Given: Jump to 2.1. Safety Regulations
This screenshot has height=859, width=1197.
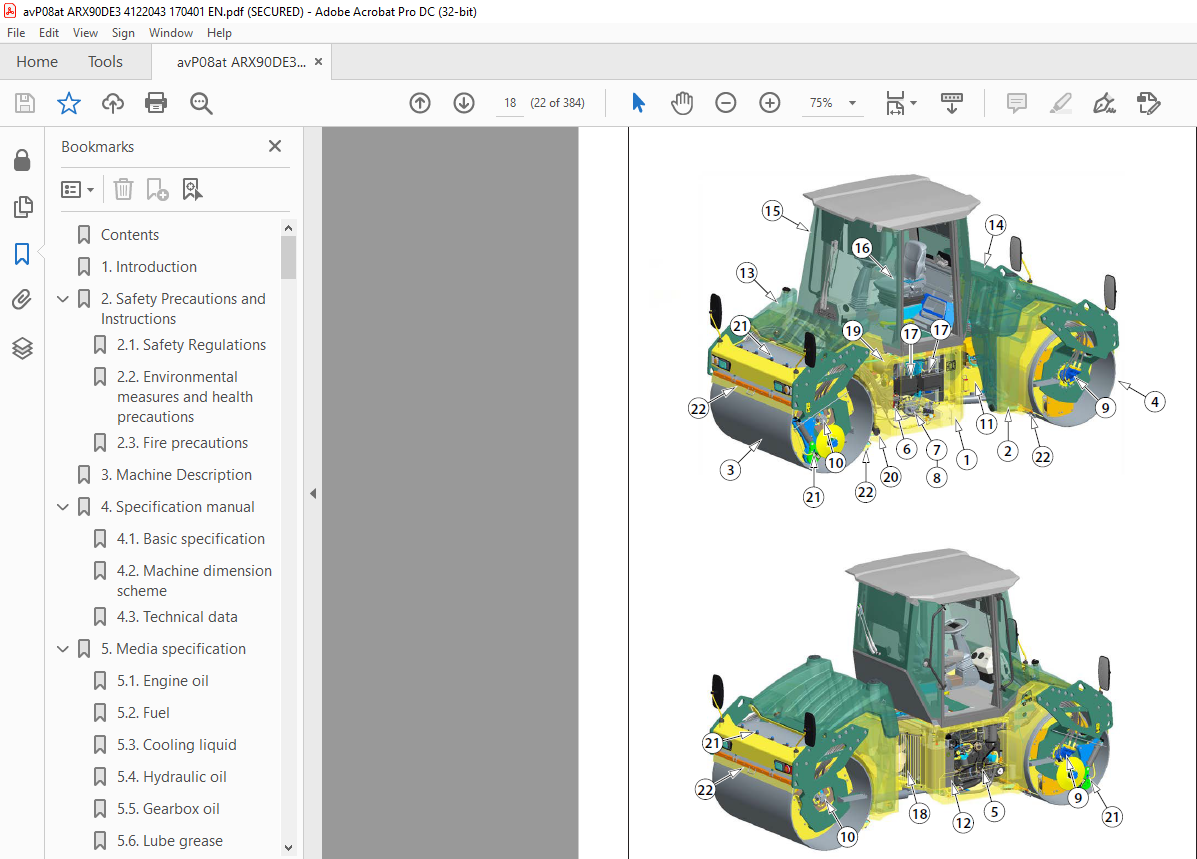Looking at the screenshot, I should (x=192, y=345).
